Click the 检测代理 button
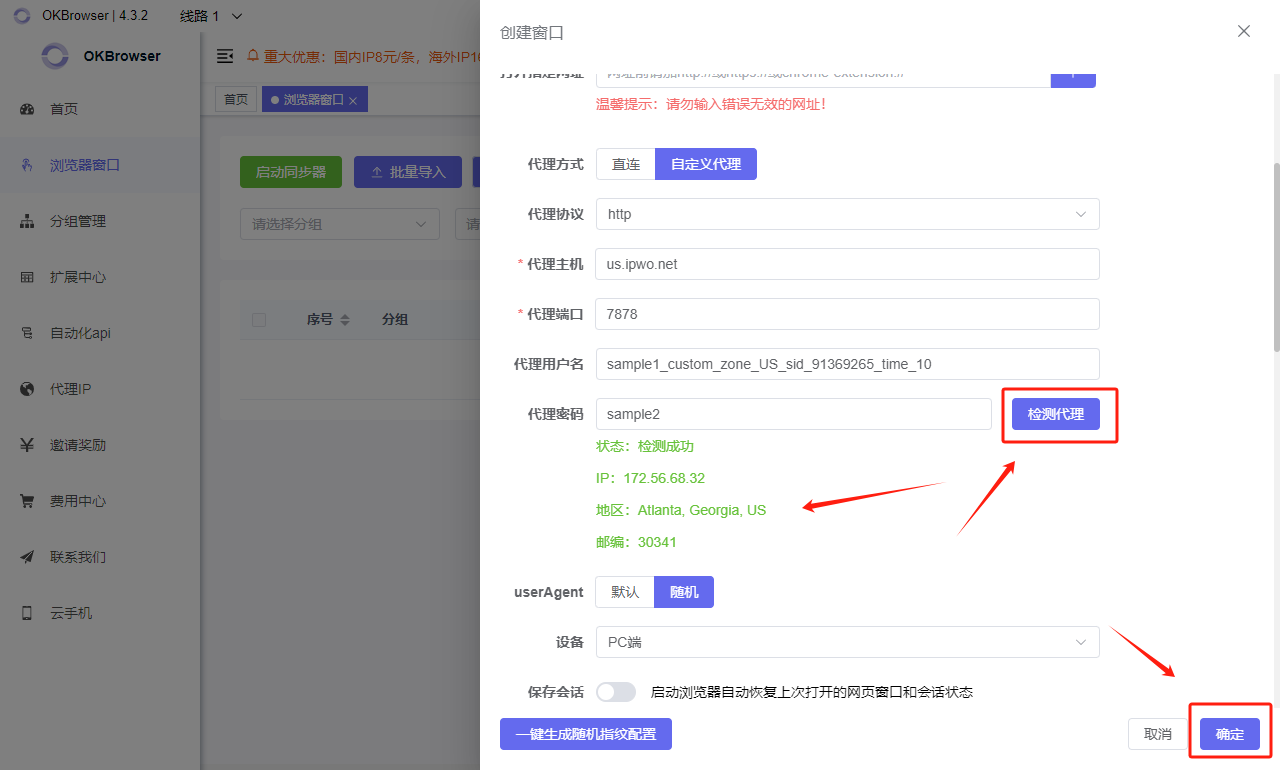 coord(1055,414)
